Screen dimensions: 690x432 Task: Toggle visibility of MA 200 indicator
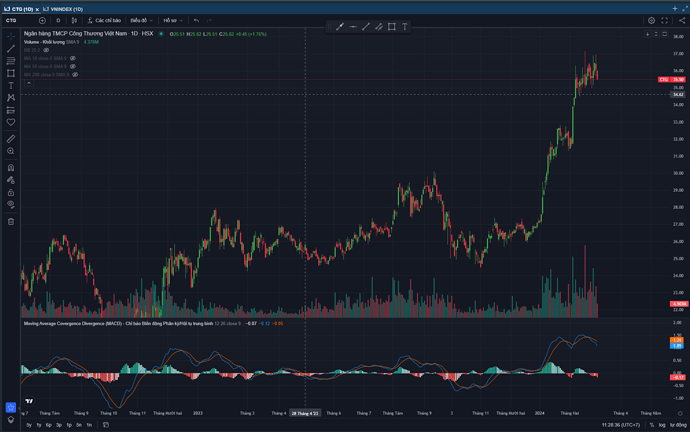click(75, 74)
